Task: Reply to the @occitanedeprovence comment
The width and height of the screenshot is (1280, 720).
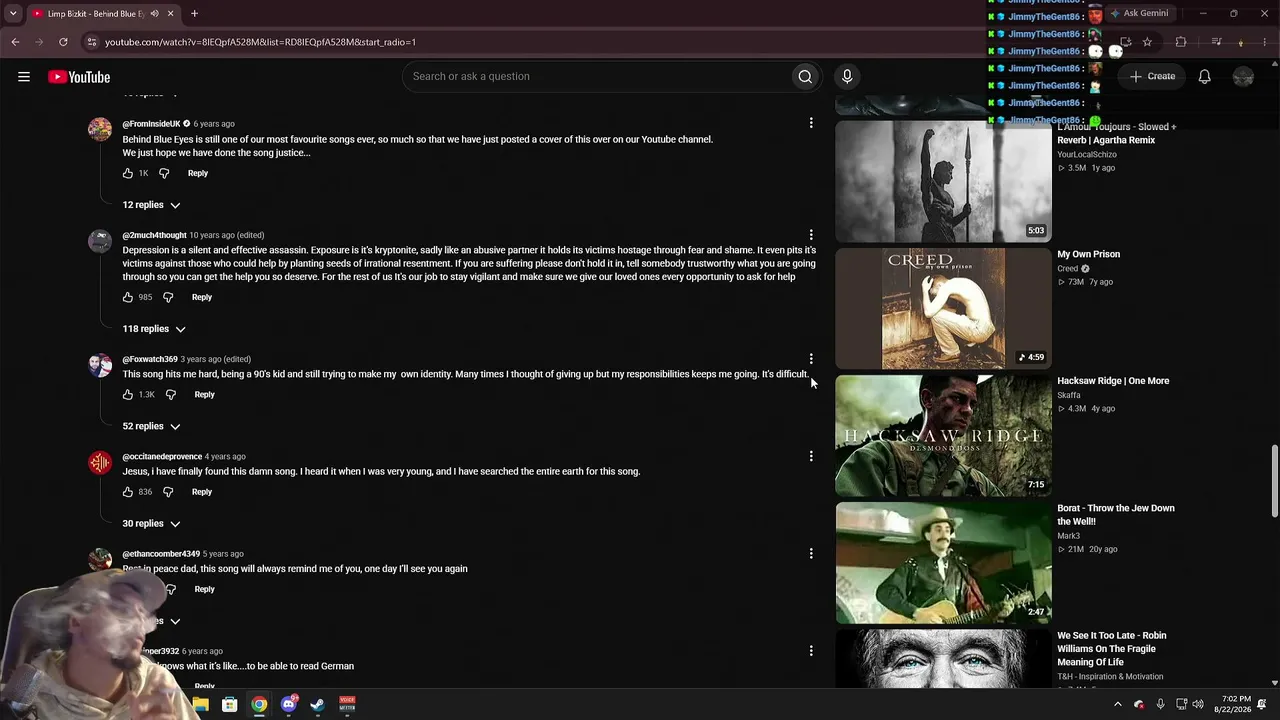Action: point(202,492)
